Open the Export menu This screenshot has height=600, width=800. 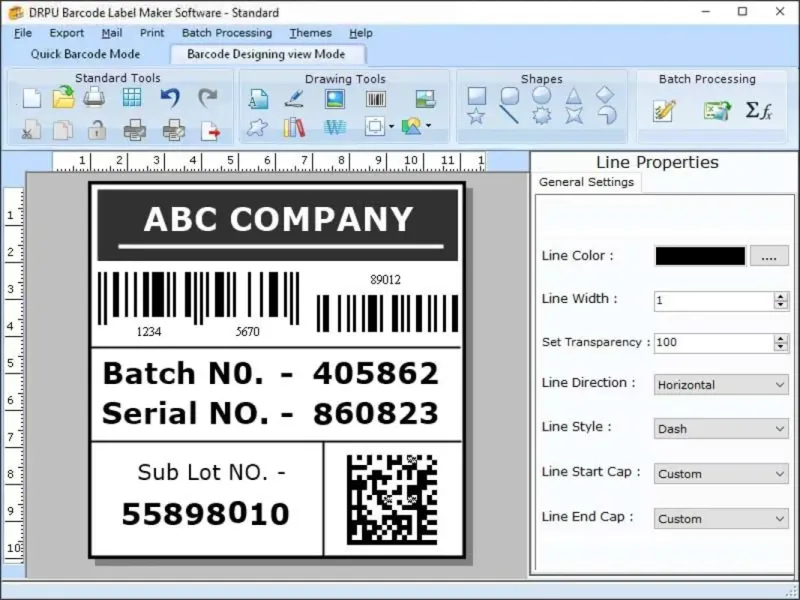[x=67, y=33]
